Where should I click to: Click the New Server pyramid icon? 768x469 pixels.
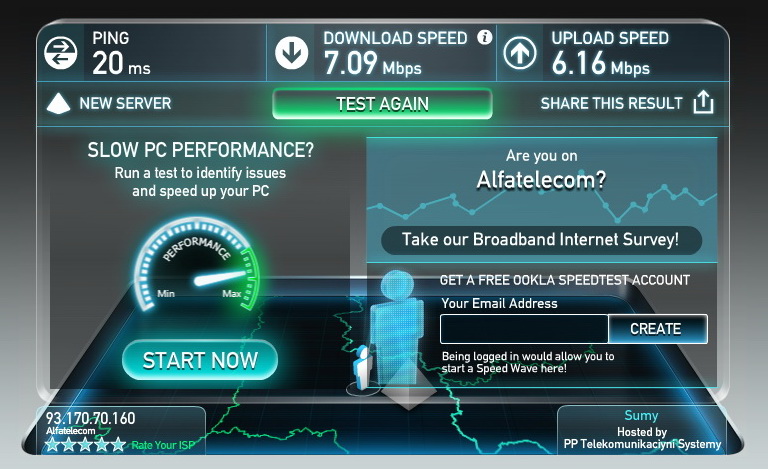point(58,103)
